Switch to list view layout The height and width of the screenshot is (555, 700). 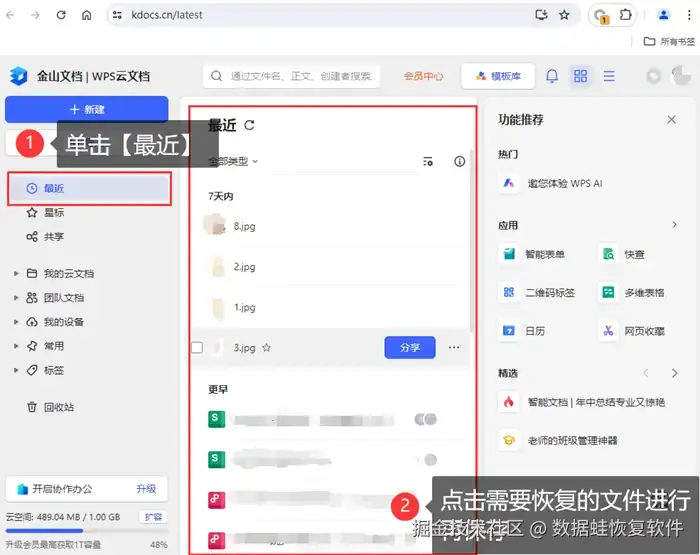click(609, 76)
